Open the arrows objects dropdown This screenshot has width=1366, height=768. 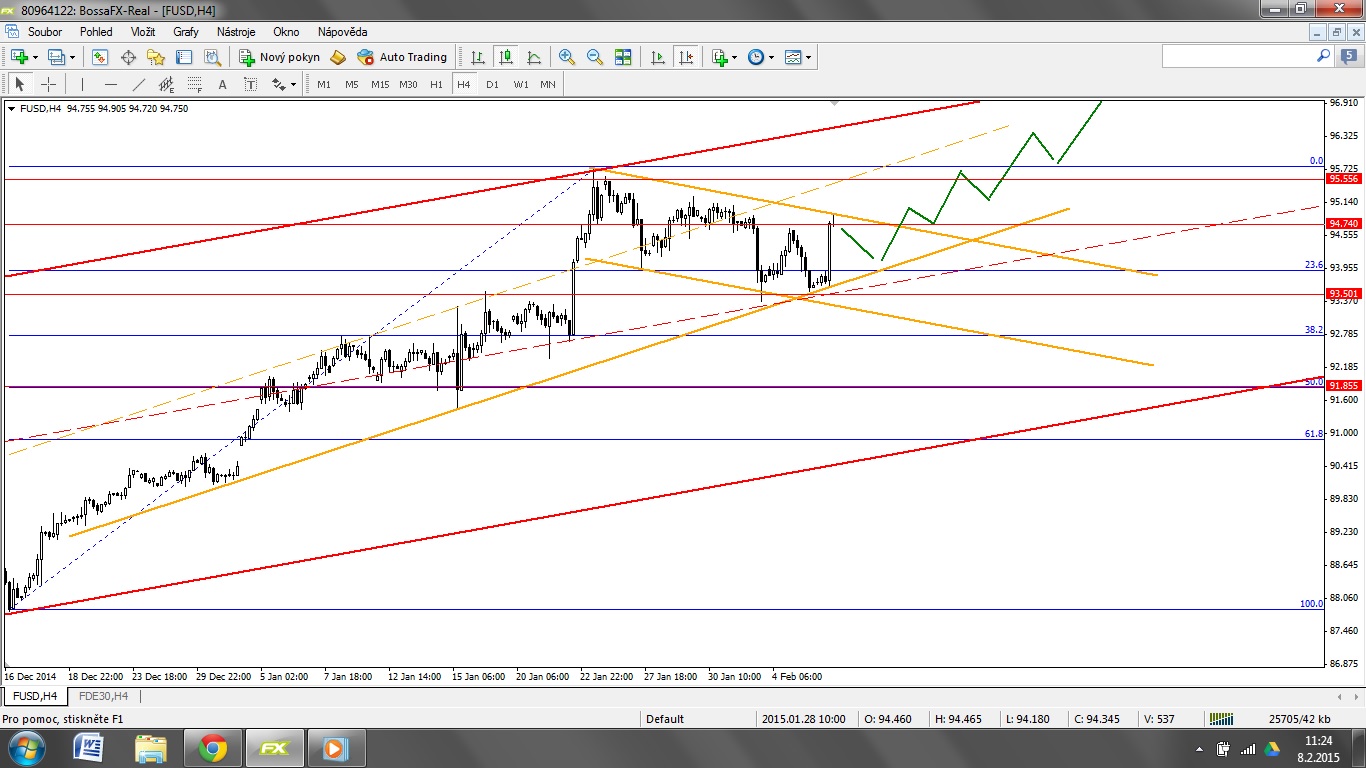293,84
